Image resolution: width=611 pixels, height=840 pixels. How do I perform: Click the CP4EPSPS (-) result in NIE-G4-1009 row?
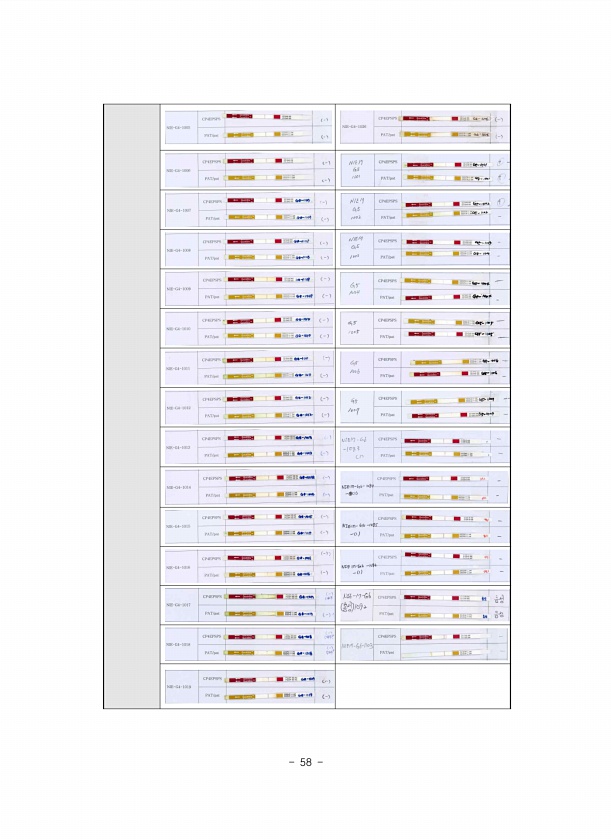coord(324,281)
